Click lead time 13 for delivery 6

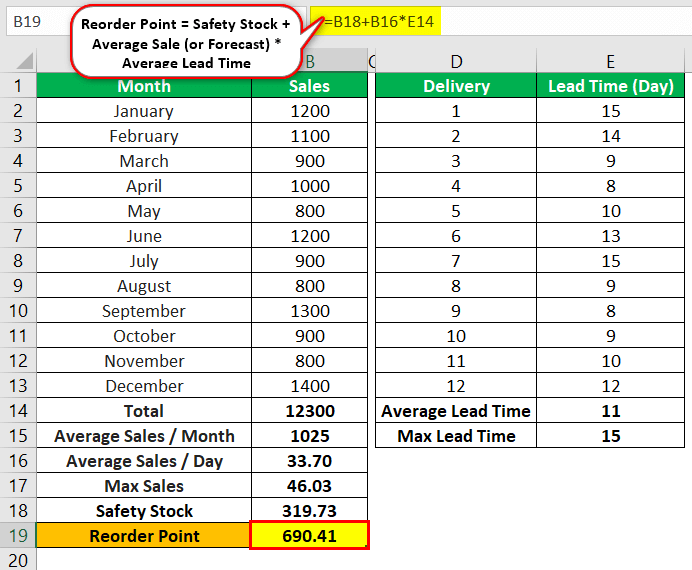pos(610,236)
